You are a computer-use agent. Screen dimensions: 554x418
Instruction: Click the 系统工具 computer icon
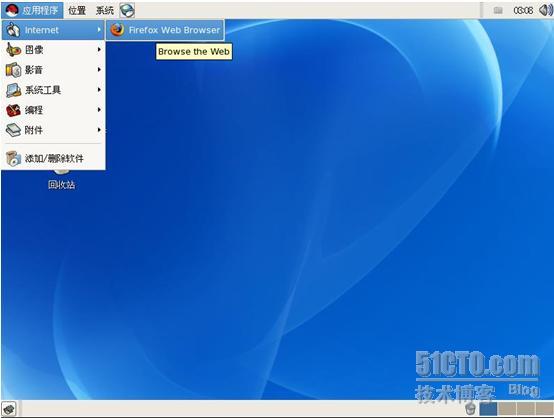13,90
